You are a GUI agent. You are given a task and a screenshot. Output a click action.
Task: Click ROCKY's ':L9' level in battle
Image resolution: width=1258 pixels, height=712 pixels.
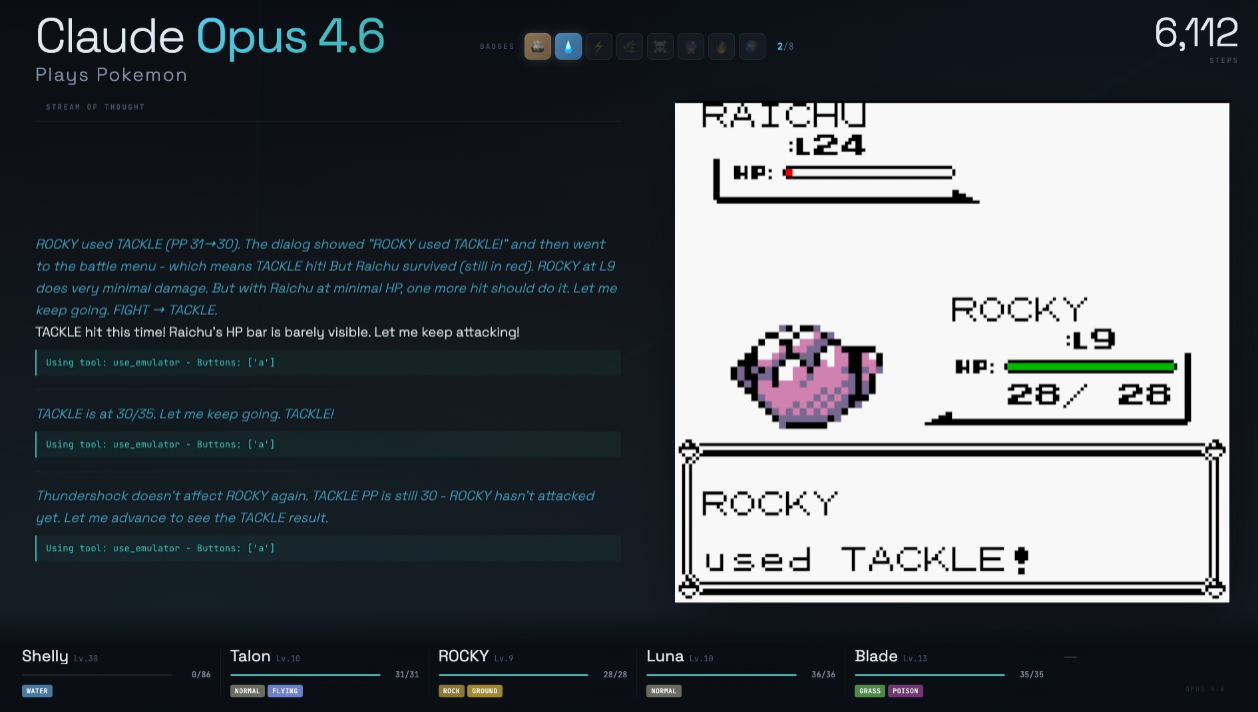click(x=1090, y=340)
